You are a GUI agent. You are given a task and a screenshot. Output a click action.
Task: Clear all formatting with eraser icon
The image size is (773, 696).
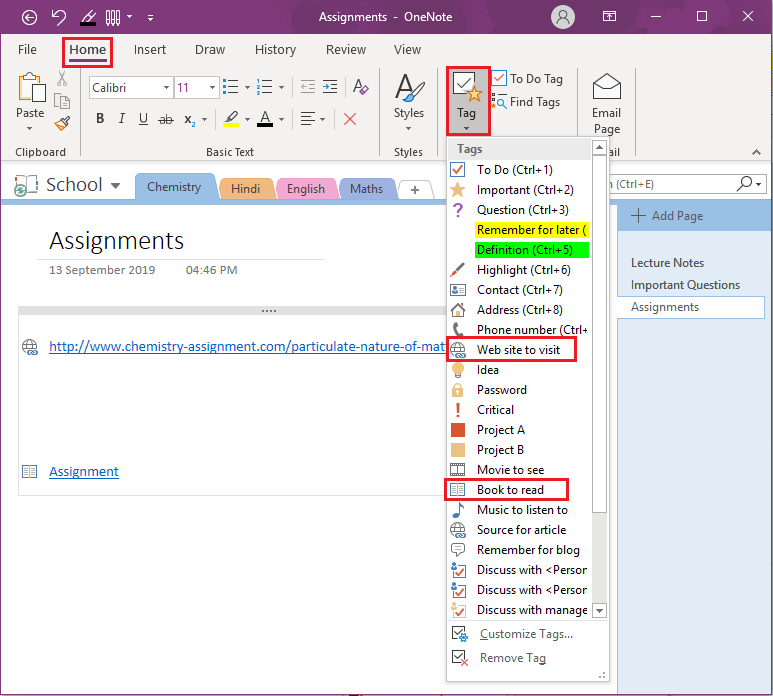[360, 87]
